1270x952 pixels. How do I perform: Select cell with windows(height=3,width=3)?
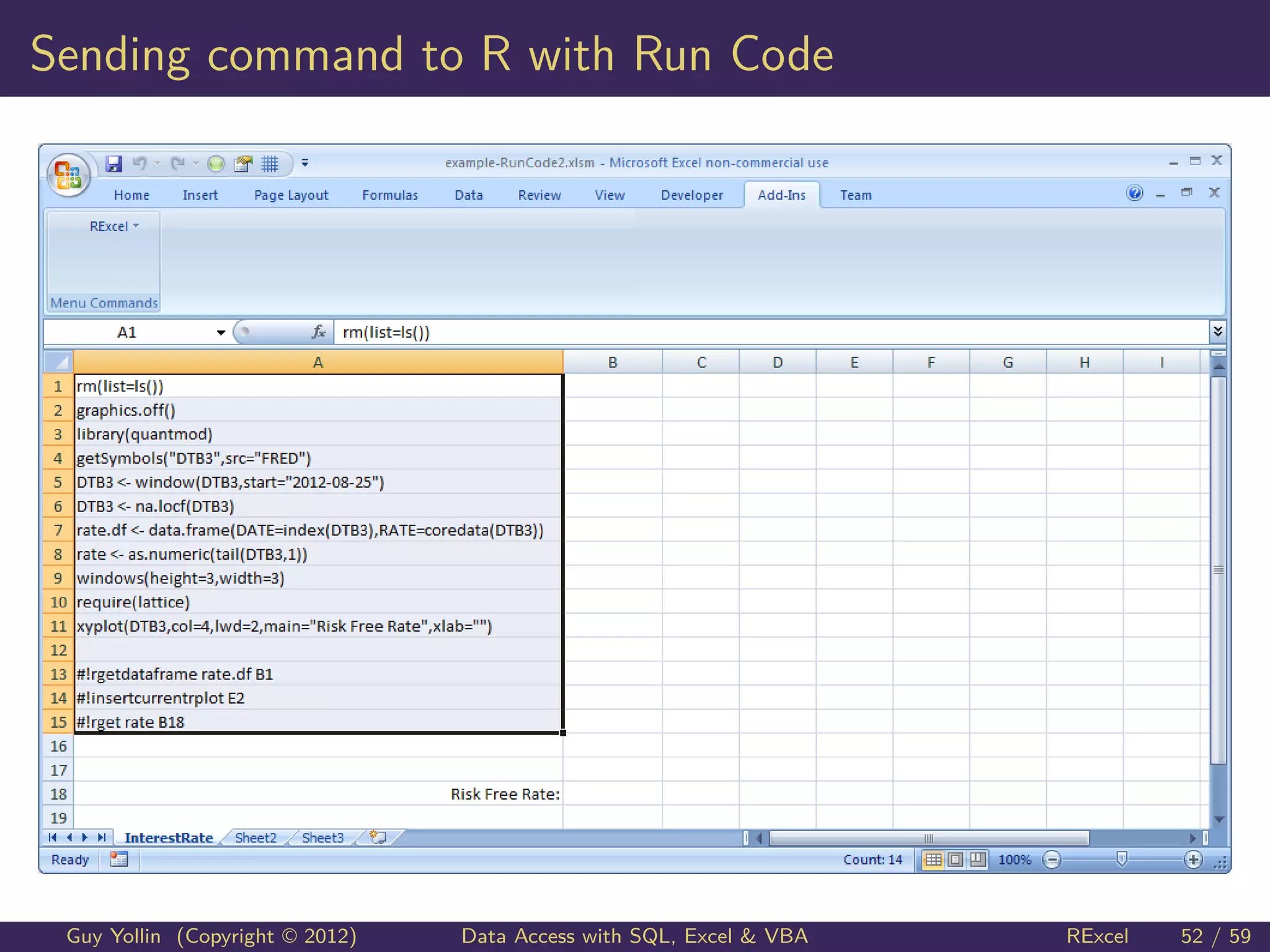click(x=318, y=578)
